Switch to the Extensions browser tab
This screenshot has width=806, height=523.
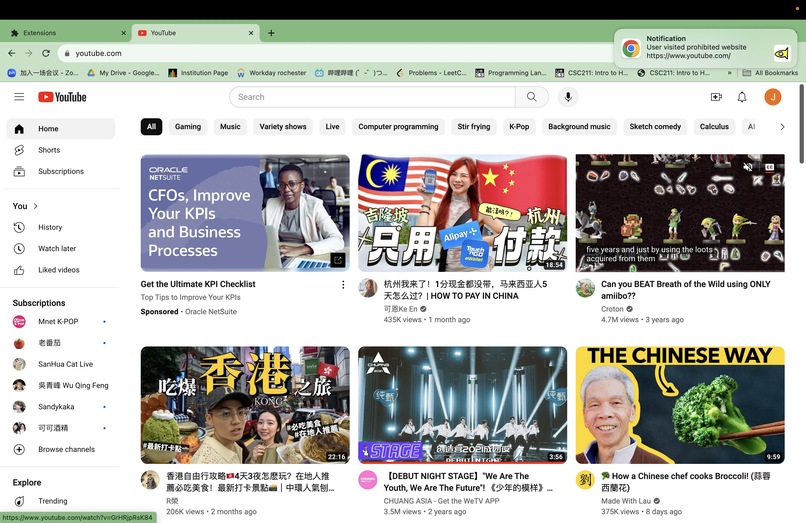coord(66,33)
